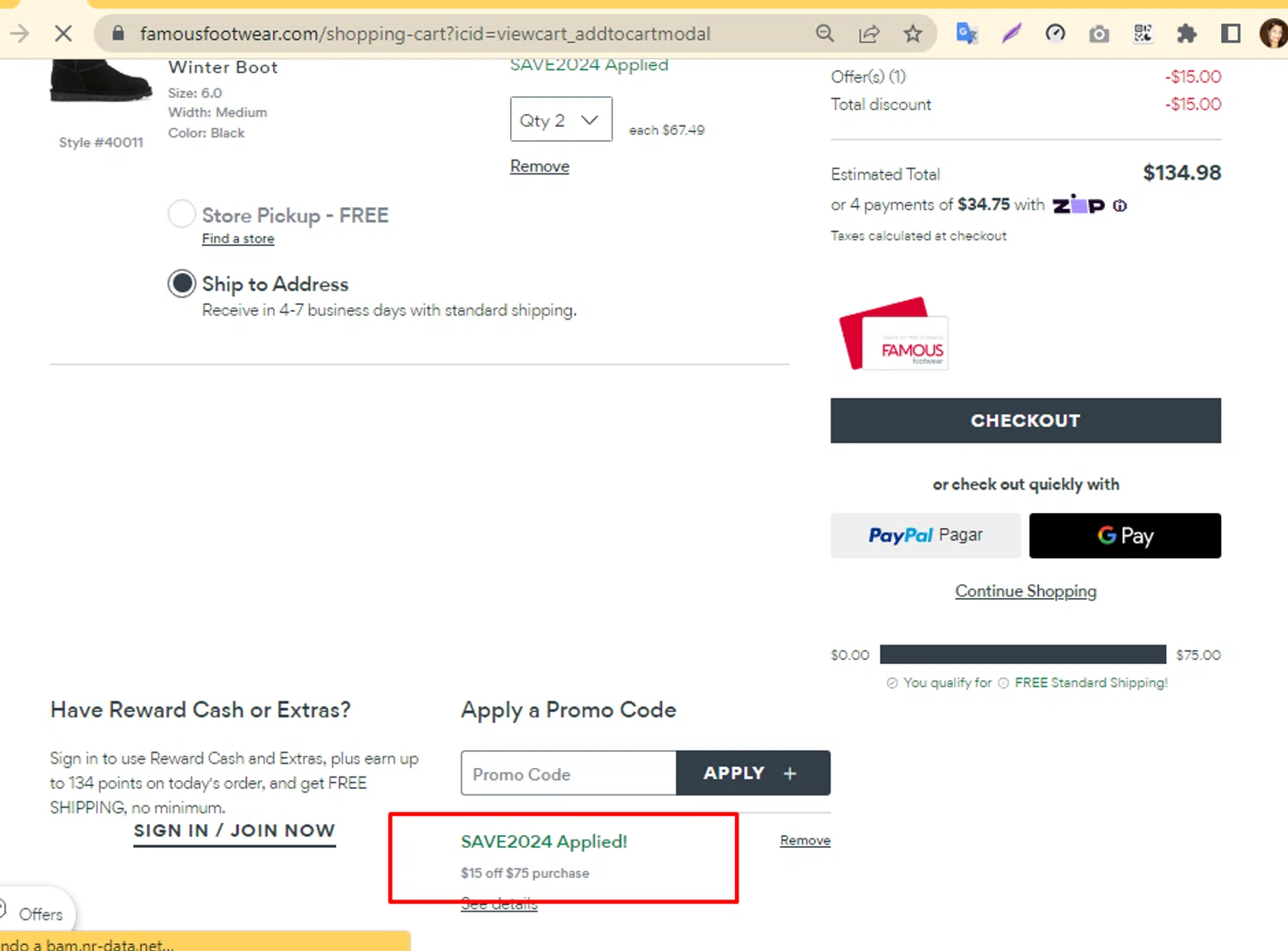Click the padlock site info icon
The image size is (1288, 951).
click(118, 34)
